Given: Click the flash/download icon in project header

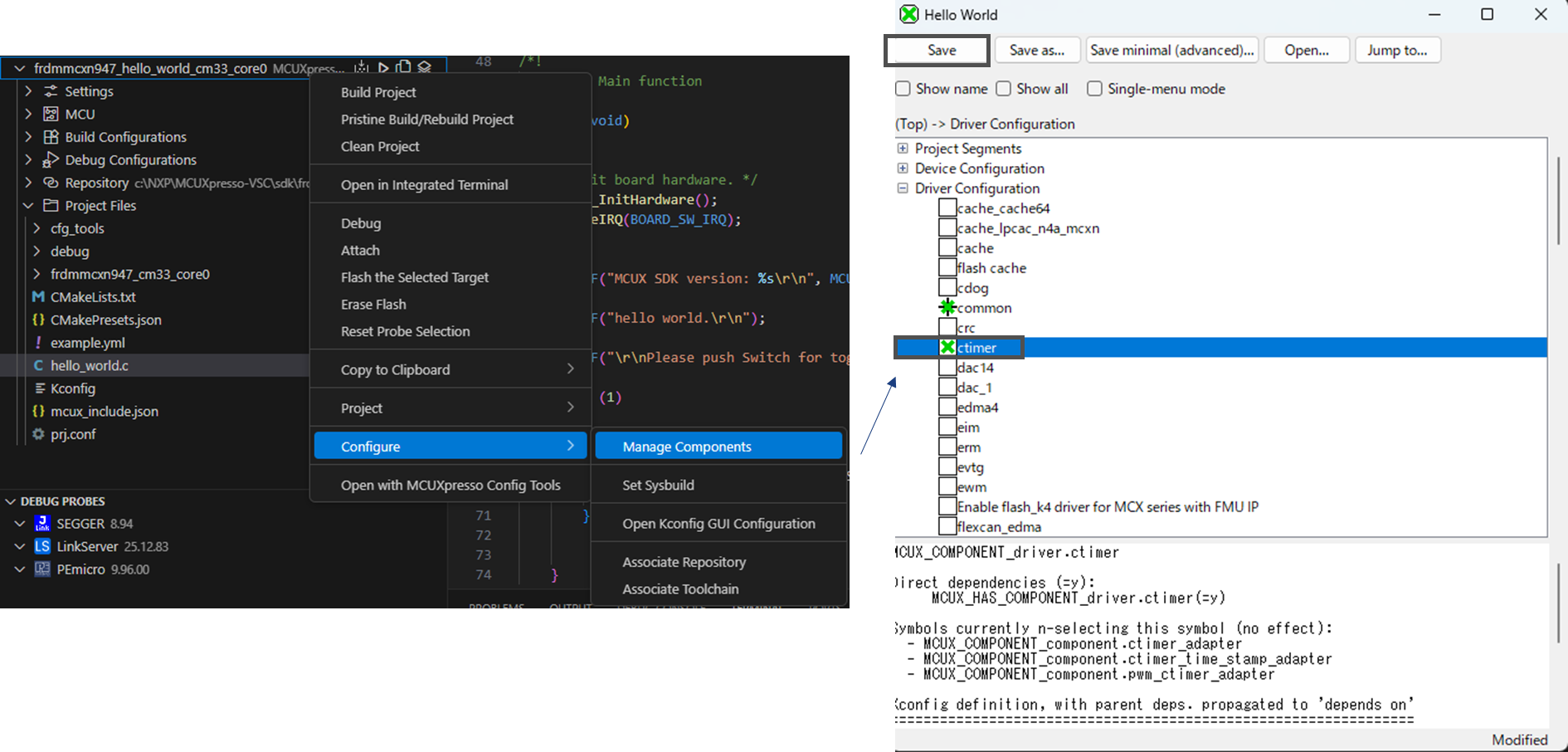Looking at the screenshot, I should point(362,67).
